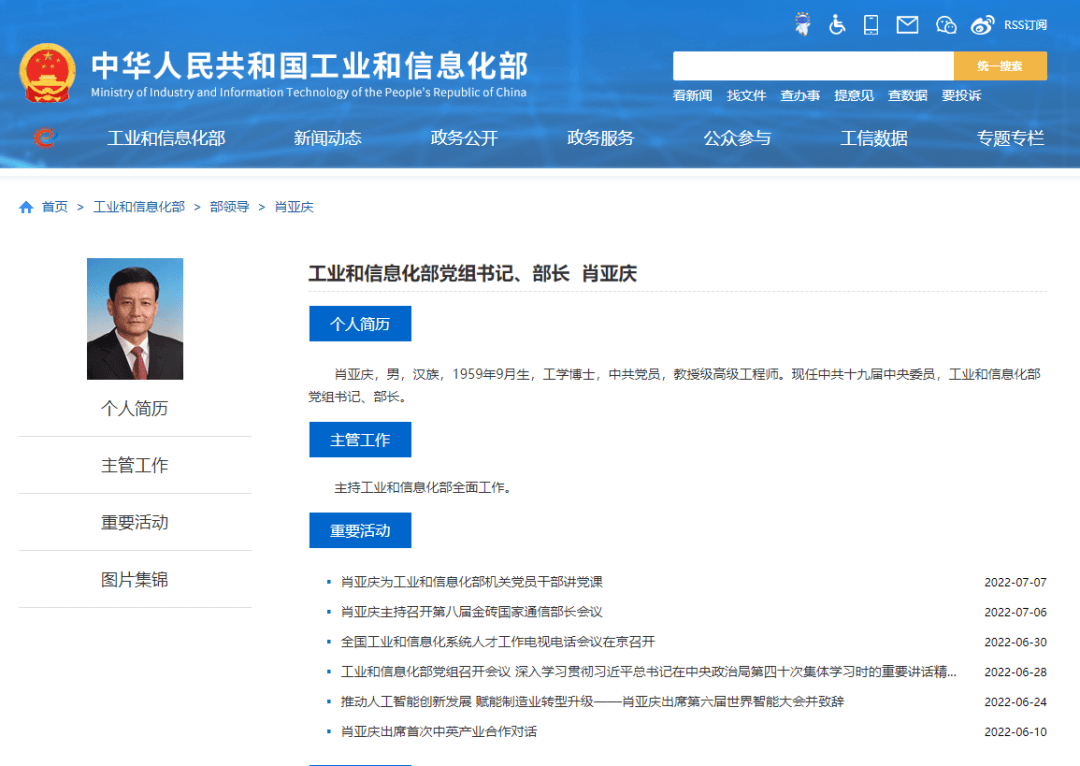Click the national emblem logo
Viewport: 1080px width, 766px height.
47,73
